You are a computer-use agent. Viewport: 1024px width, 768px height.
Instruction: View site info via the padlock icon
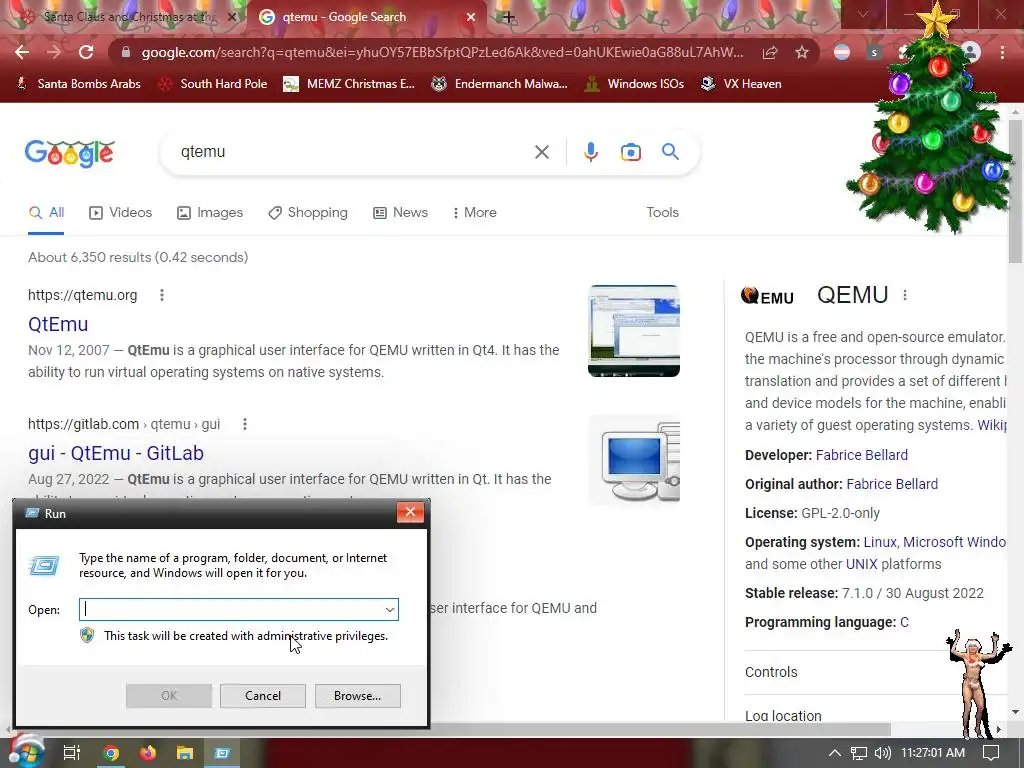(126, 52)
